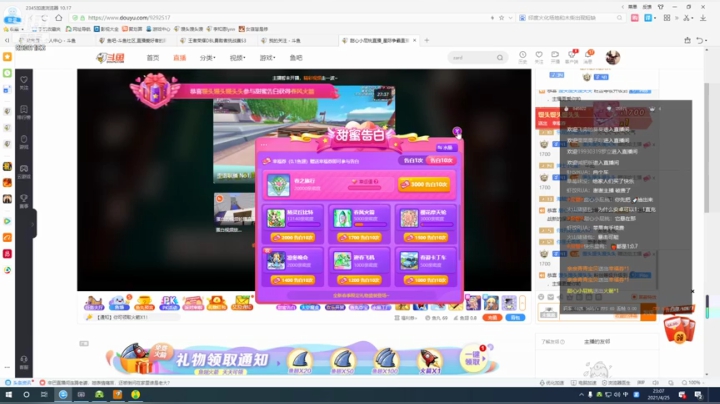720x404 pixels.
Task: Click the 2000 告白10次 button
Action: coord(292,237)
